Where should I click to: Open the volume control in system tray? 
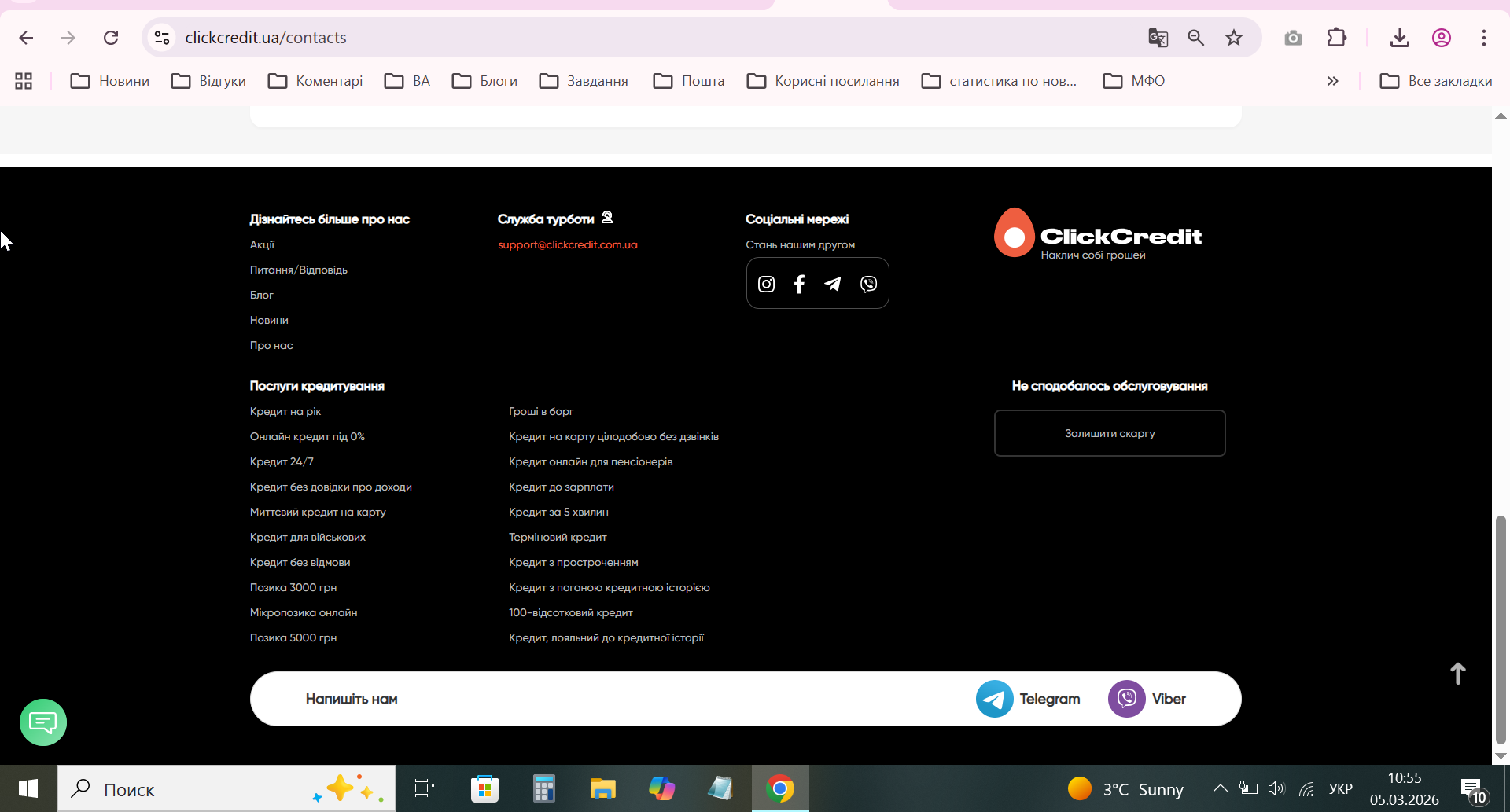(x=1276, y=788)
